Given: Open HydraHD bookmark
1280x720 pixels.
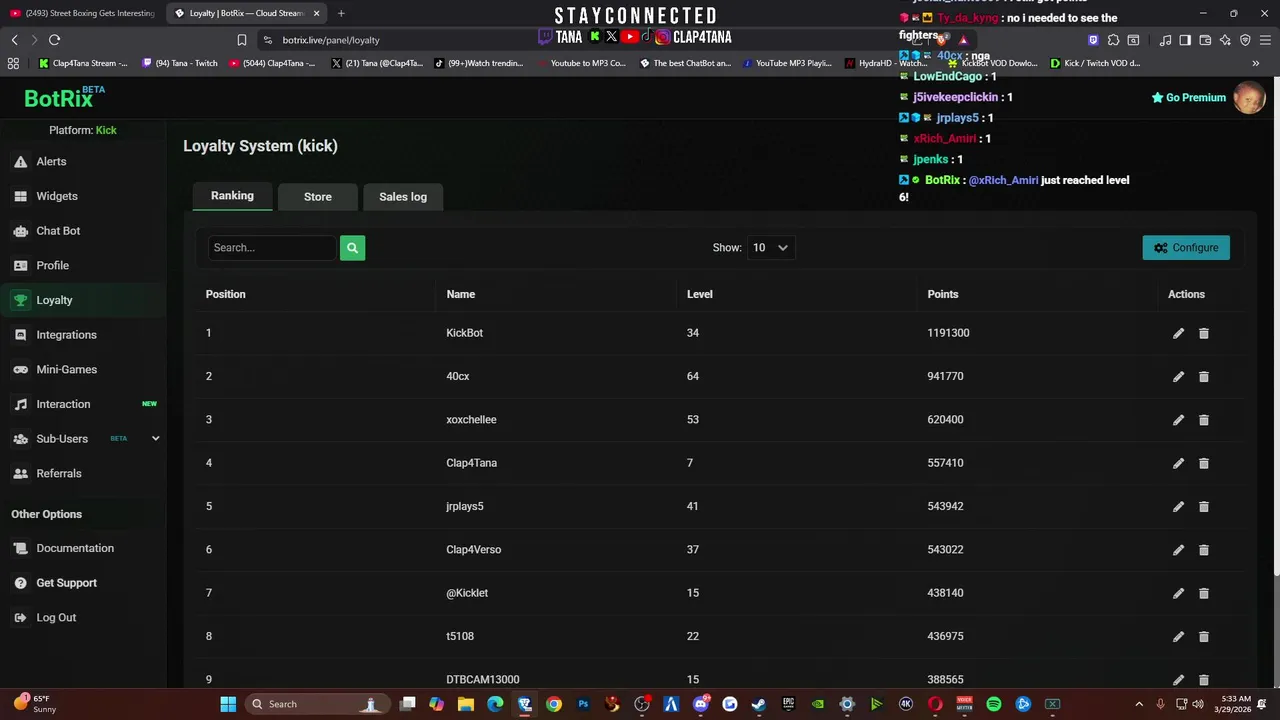Looking at the screenshot, I should tap(886, 63).
